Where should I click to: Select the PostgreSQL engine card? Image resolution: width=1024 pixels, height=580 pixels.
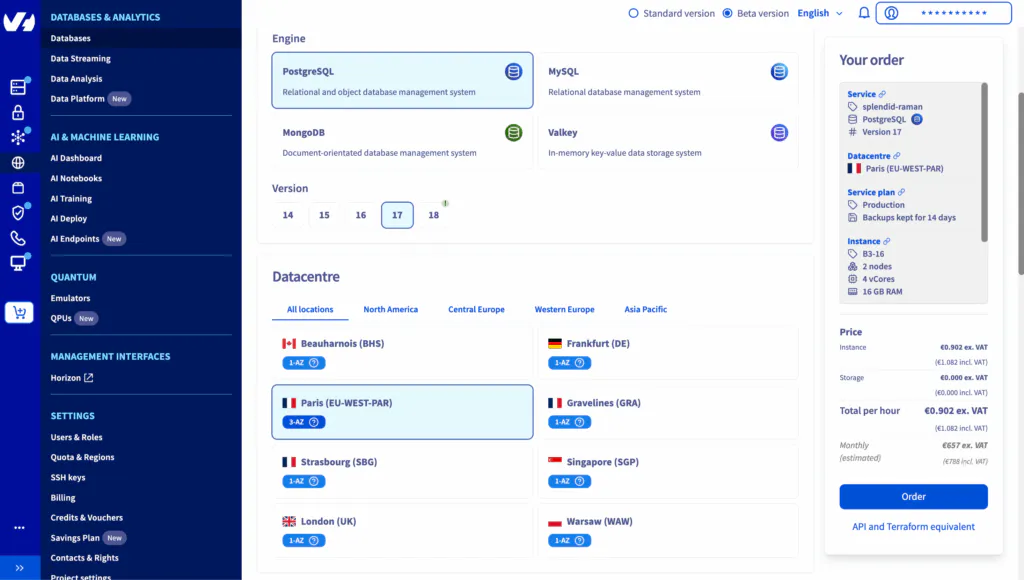coord(402,80)
